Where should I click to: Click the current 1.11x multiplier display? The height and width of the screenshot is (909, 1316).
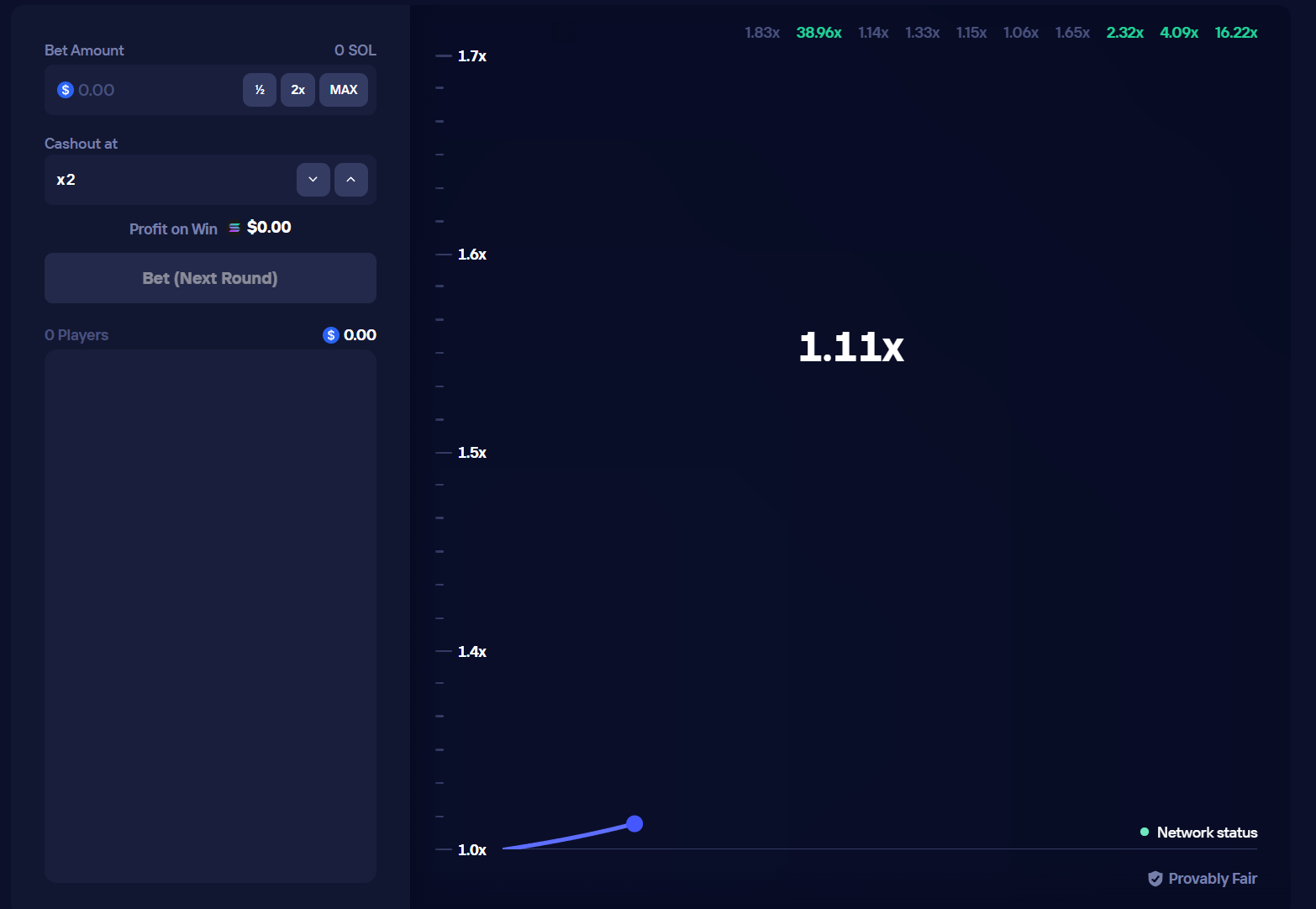click(851, 346)
